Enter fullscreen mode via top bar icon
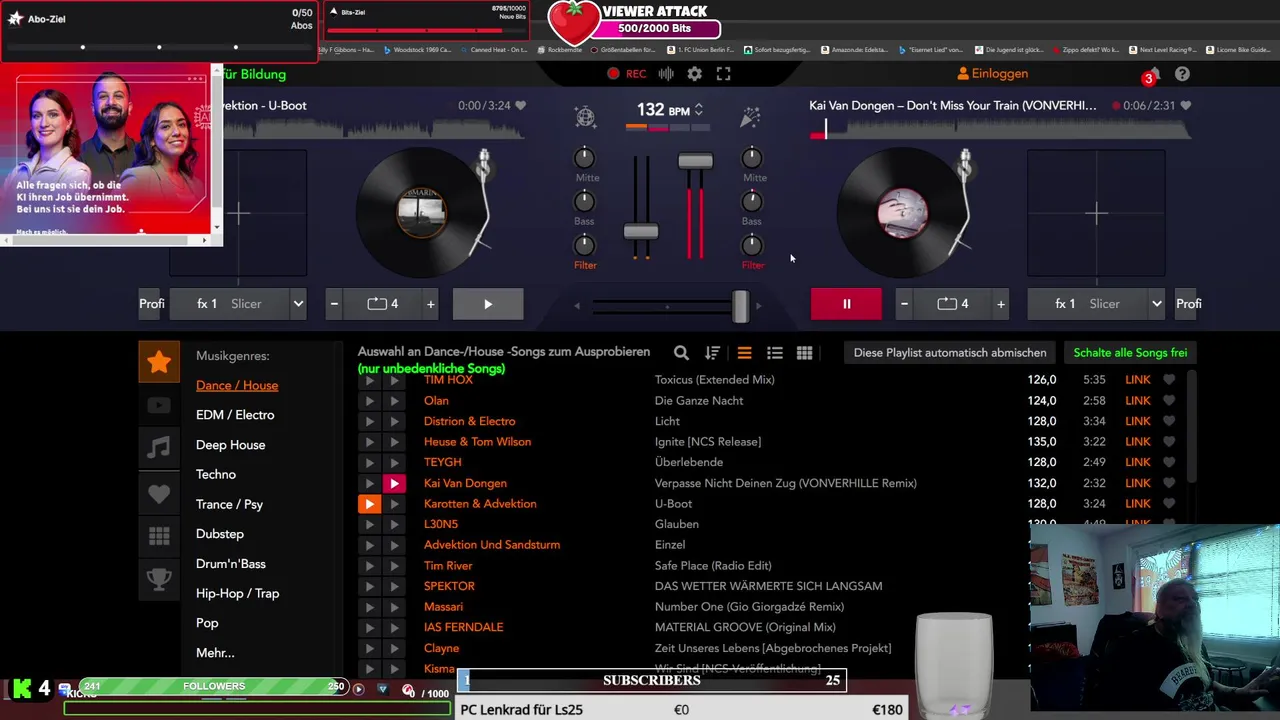 (x=723, y=74)
